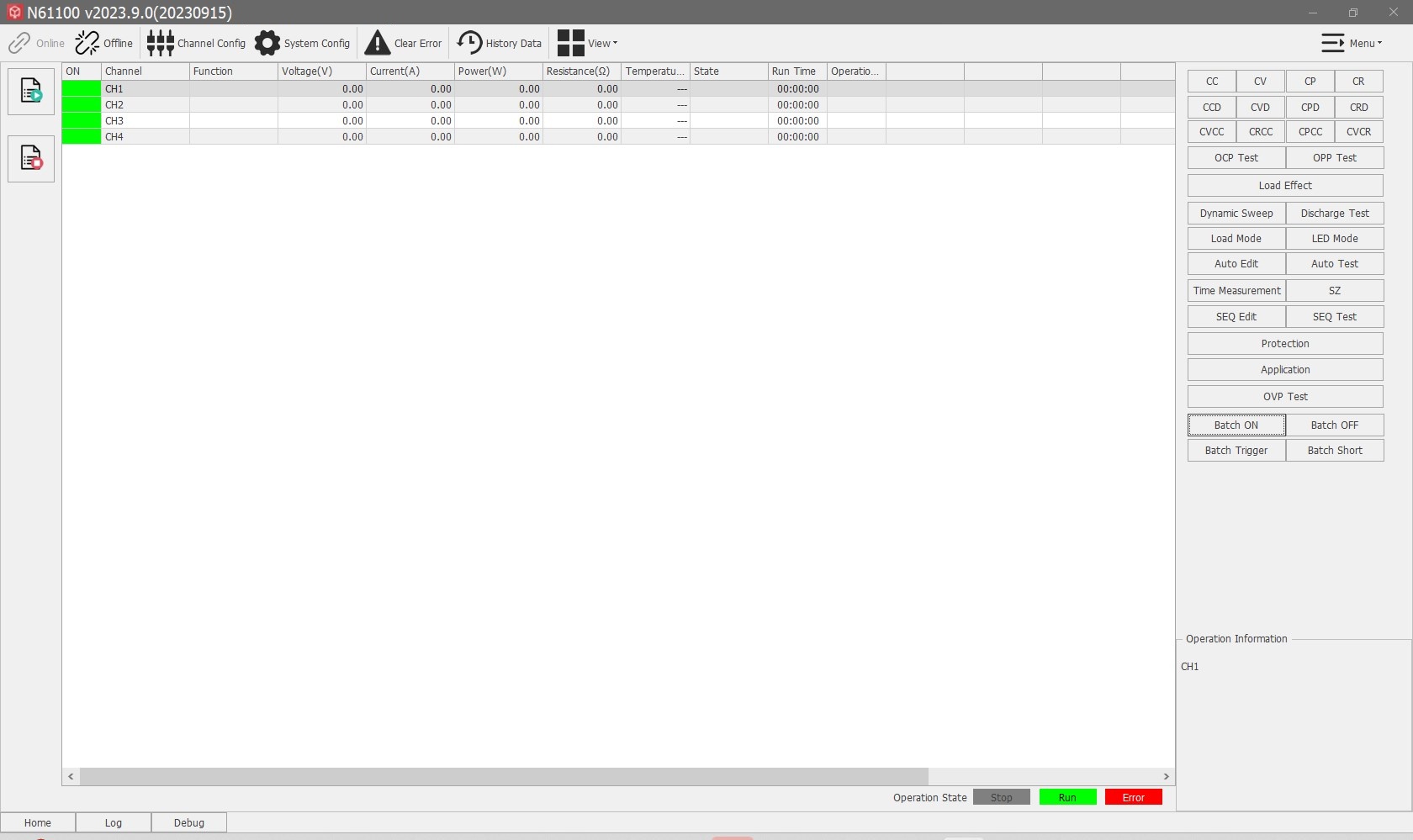Click the horizontal scrollbar thumb
1413x840 pixels.
[504, 776]
